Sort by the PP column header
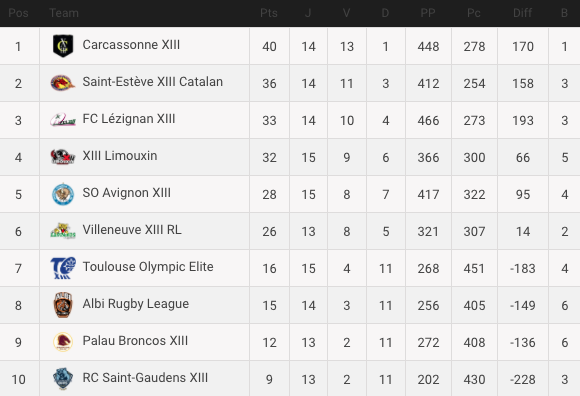 [428, 13]
